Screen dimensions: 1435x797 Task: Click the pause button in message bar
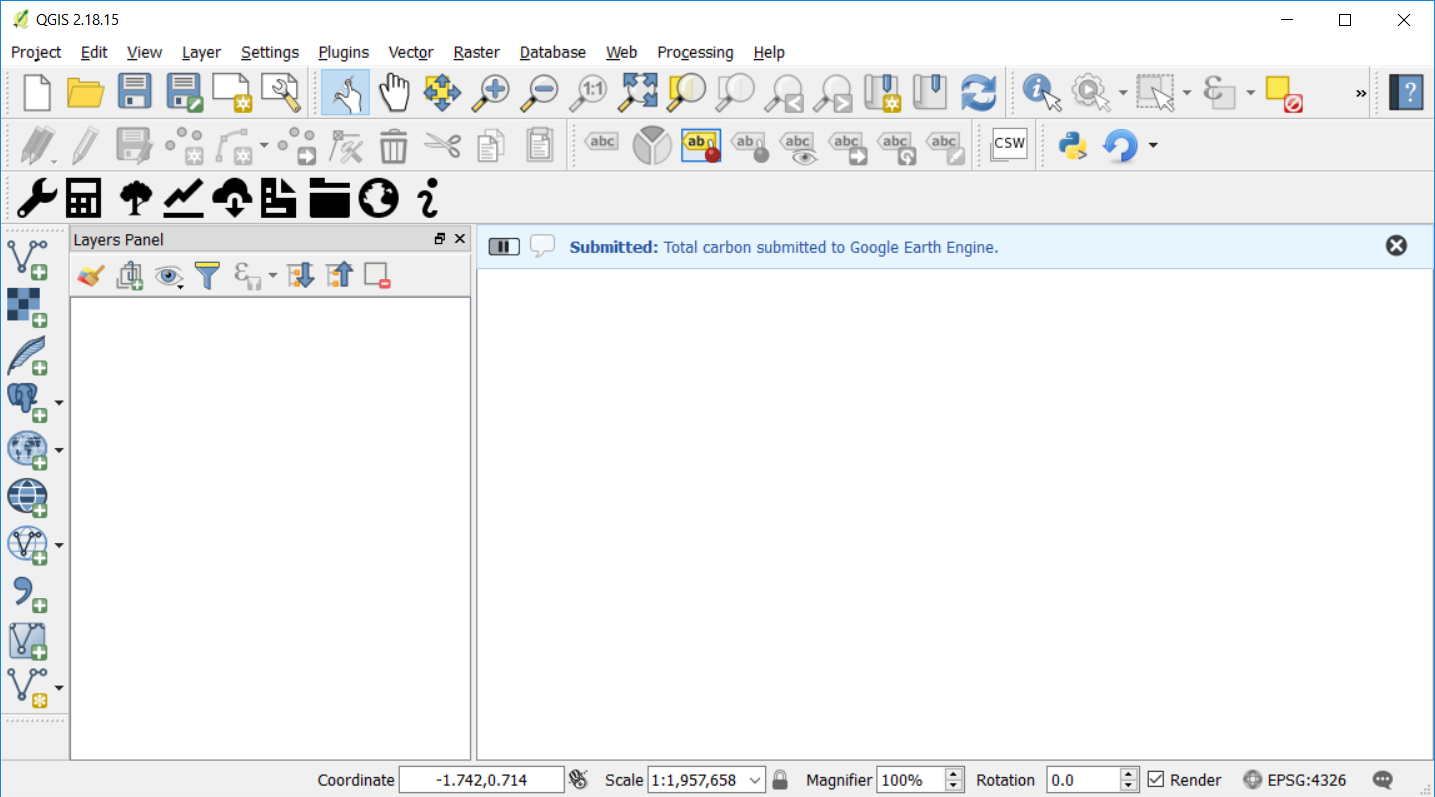click(x=504, y=247)
